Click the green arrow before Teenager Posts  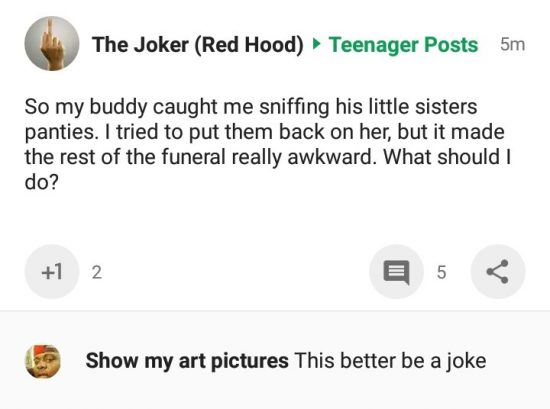click(316, 44)
